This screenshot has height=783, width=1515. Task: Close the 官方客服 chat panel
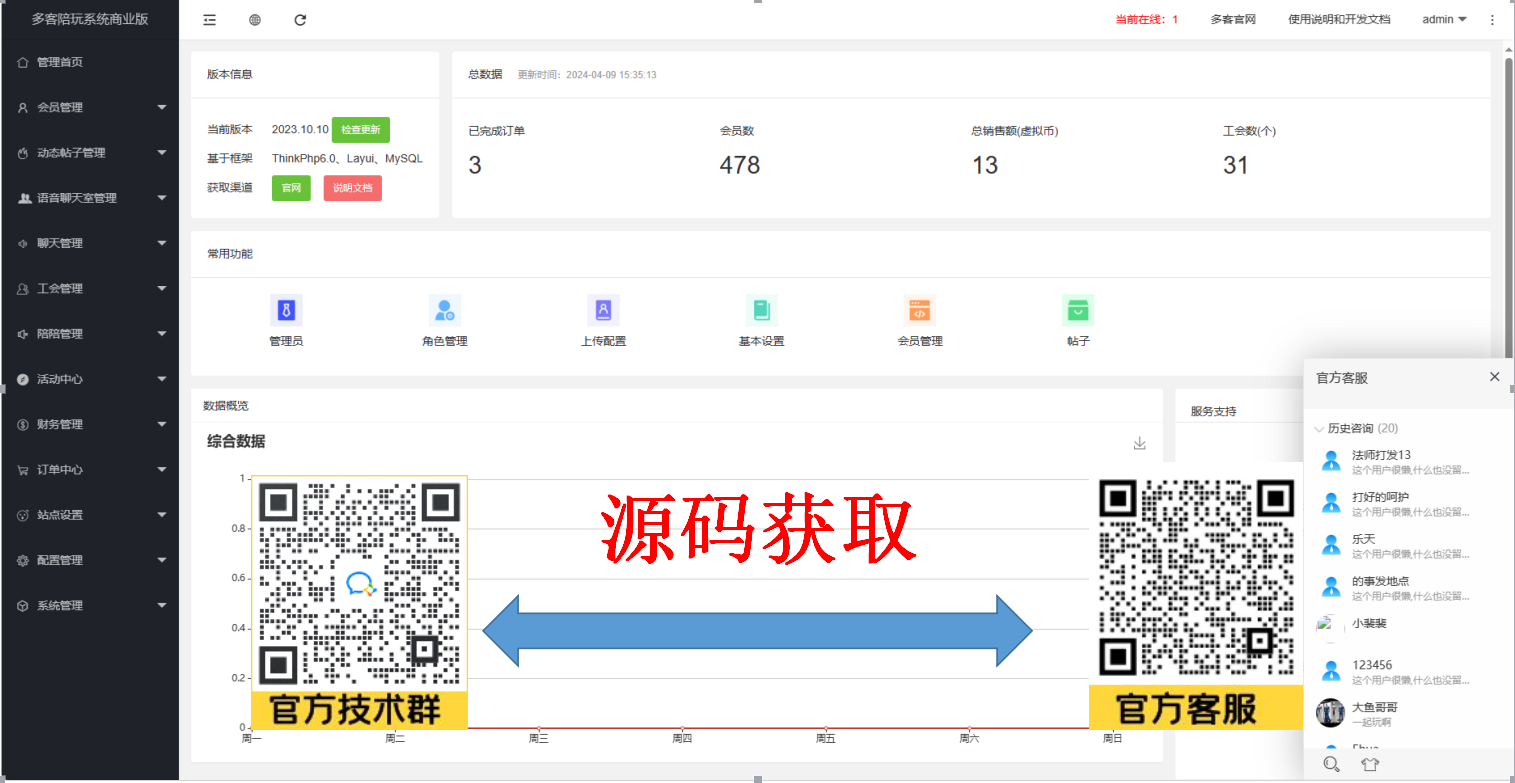(1494, 376)
